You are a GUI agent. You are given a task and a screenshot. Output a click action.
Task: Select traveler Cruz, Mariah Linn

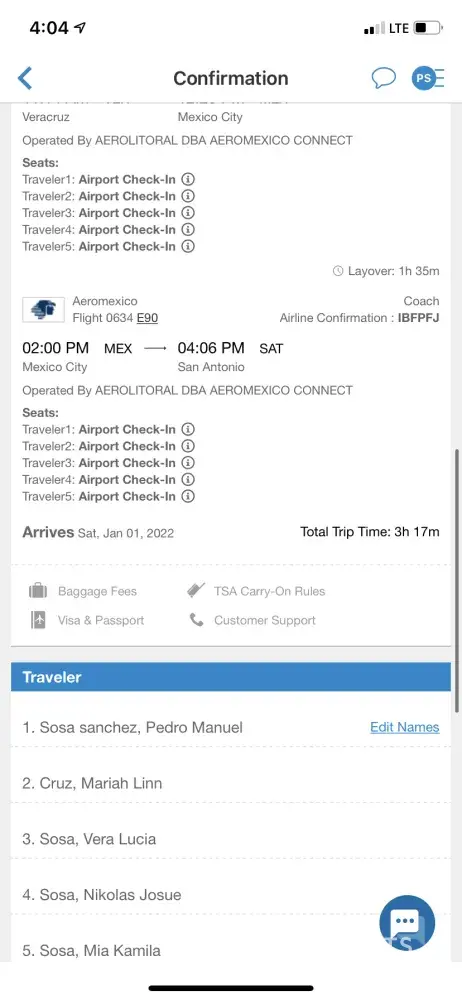click(231, 783)
